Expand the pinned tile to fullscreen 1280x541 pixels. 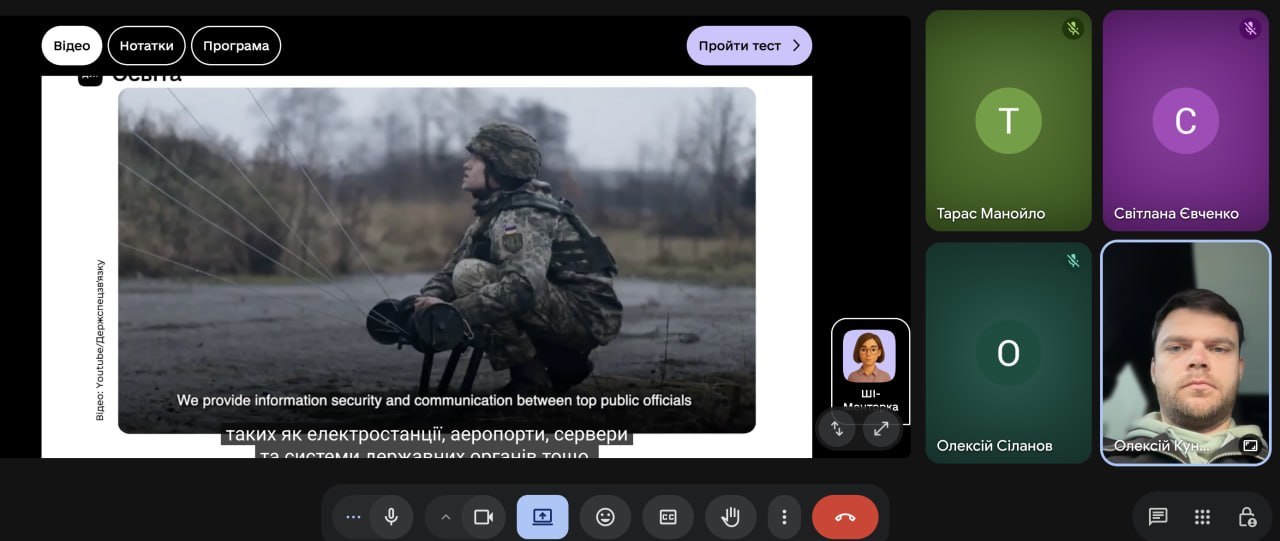coord(881,429)
